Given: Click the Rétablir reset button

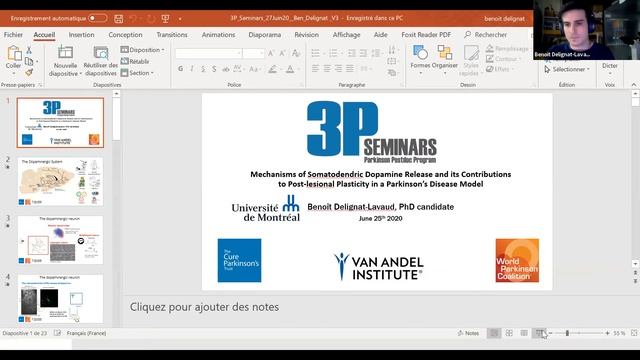Looking at the screenshot, I should [x=135, y=61].
